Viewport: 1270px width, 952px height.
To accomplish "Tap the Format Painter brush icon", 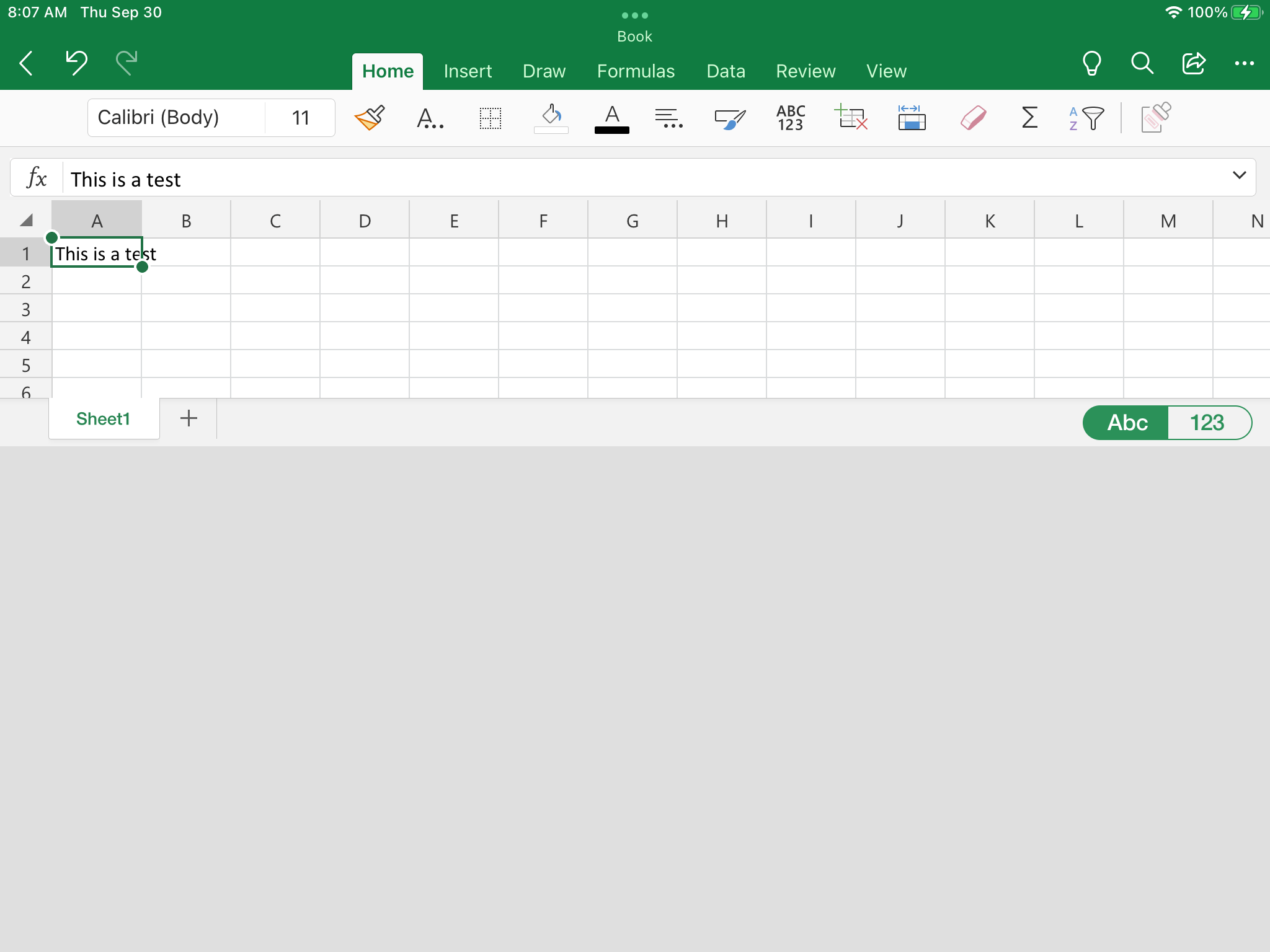I will click(x=370, y=118).
